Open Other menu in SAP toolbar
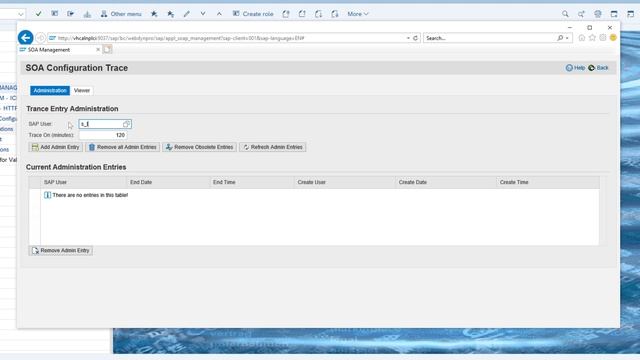 pyautogui.click(x=121, y=14)
